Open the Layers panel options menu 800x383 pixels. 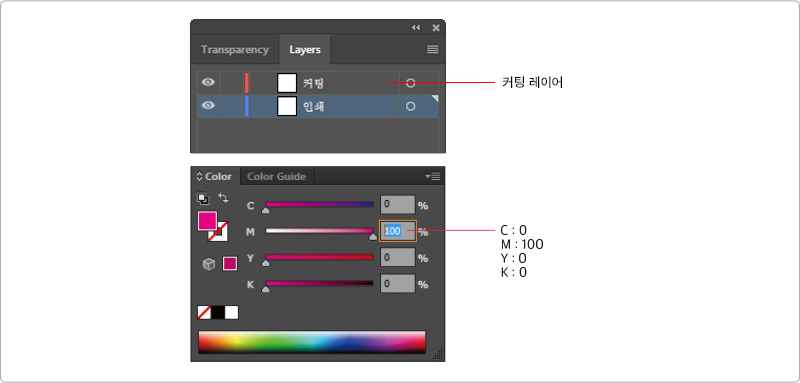point(433,49)
